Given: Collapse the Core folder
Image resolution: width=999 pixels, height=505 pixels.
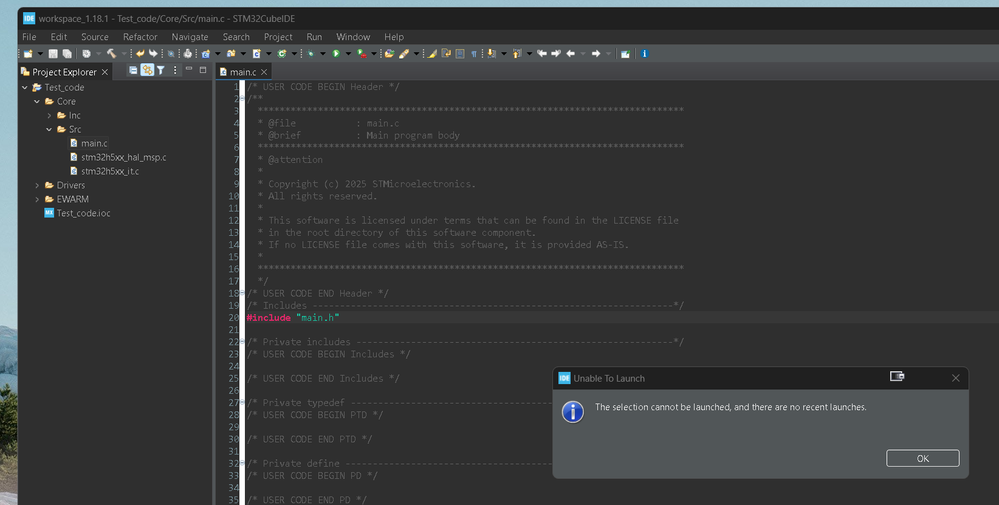Looking at the screenshot, I should pyautogui.click(x=37, y=101).
